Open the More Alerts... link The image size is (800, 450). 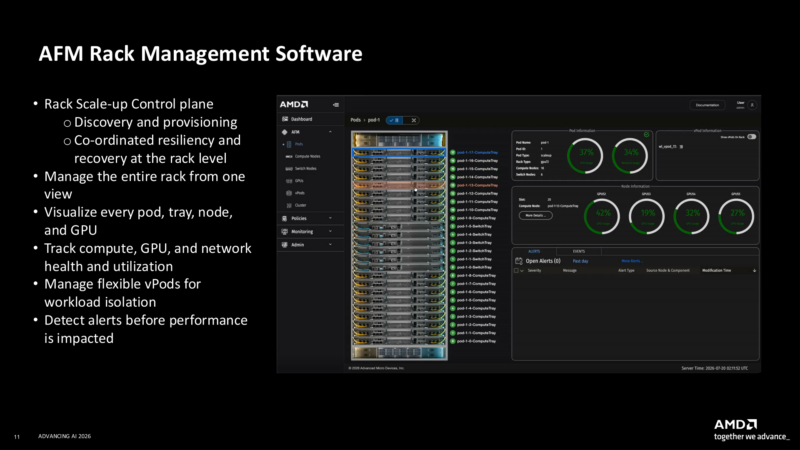pyautogui.click(x=632, y=261)
